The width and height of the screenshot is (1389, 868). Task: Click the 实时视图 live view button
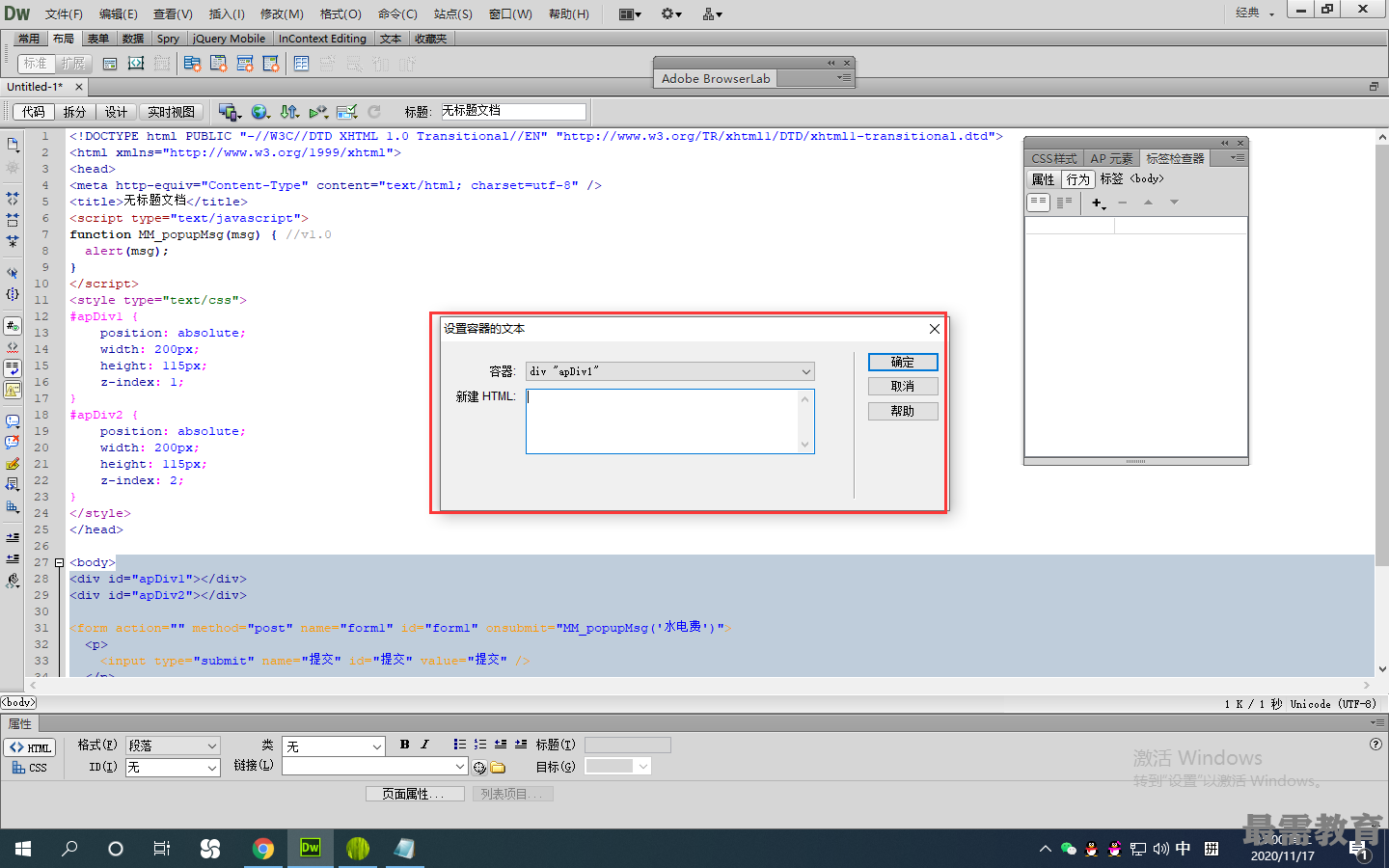[172, 112]
